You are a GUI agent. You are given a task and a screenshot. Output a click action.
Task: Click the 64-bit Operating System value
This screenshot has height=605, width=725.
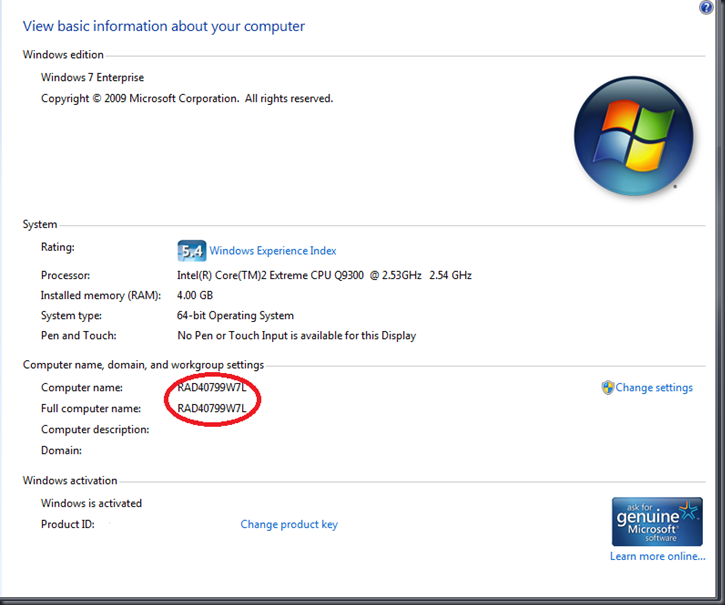tap(235, 315)
